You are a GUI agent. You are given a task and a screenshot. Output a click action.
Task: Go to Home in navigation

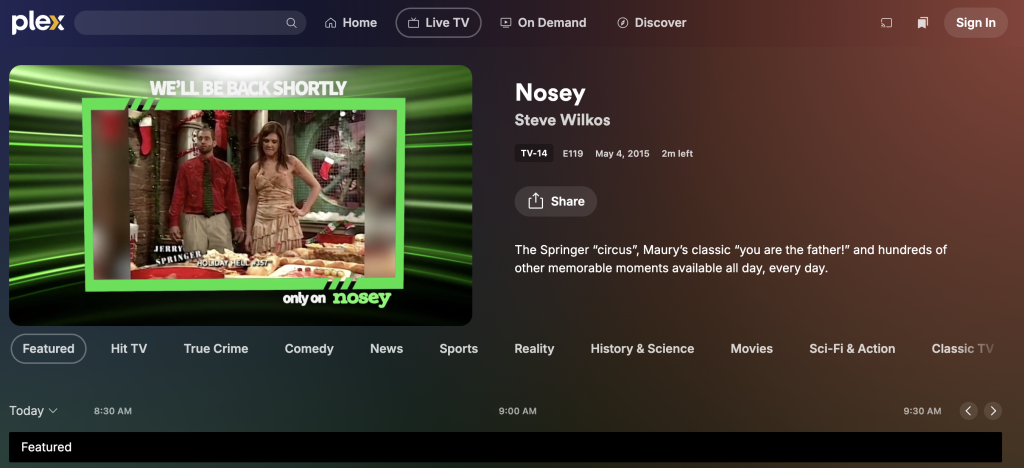(351, 23)
